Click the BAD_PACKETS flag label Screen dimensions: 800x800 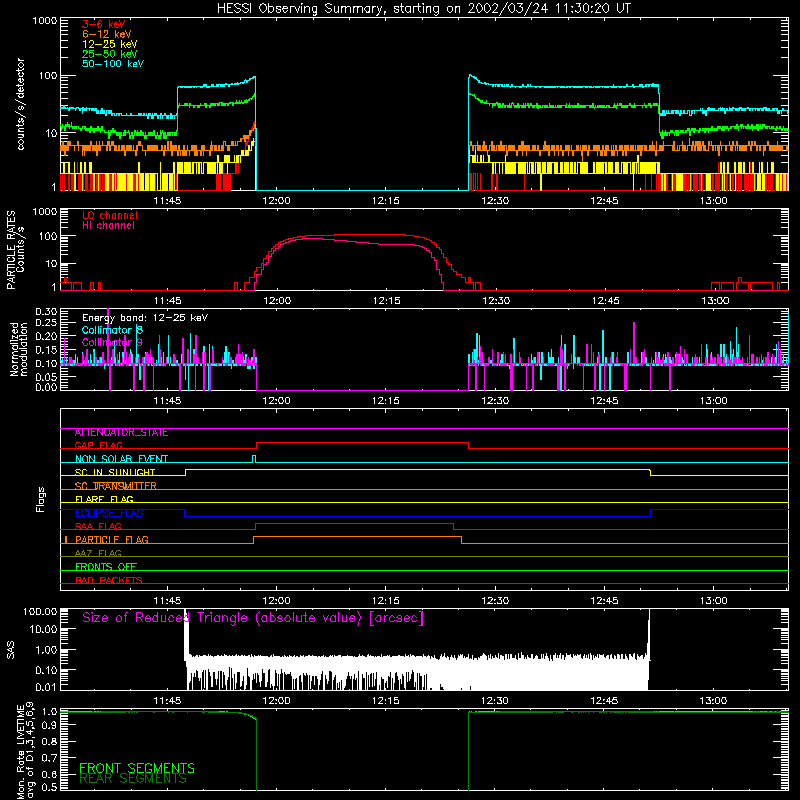pyautogui.click(x=109, y=581)
